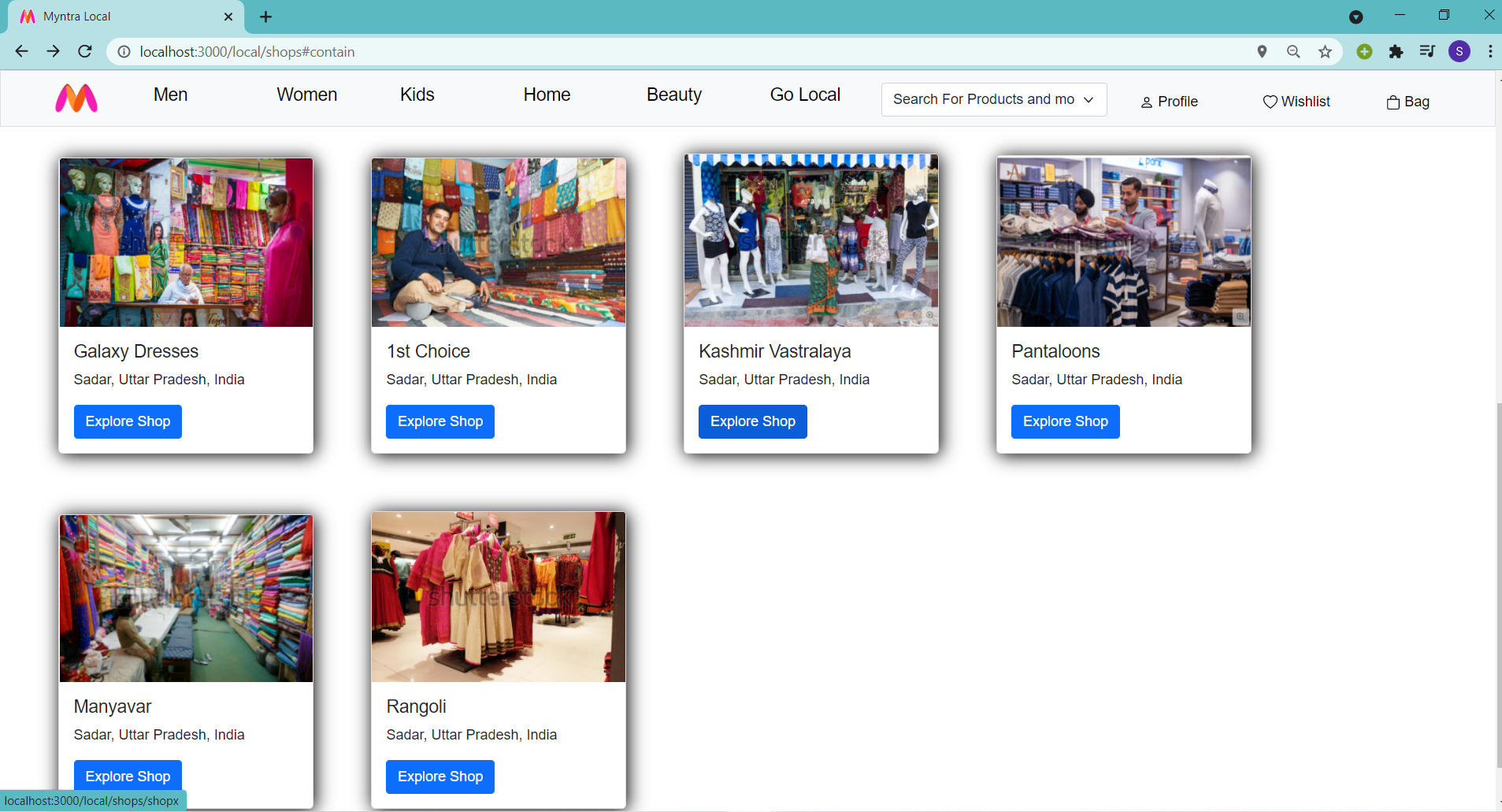Open the Chrome three-dot menu
This screenshot has height=812, width=1502.
(x=1489, y=51)
